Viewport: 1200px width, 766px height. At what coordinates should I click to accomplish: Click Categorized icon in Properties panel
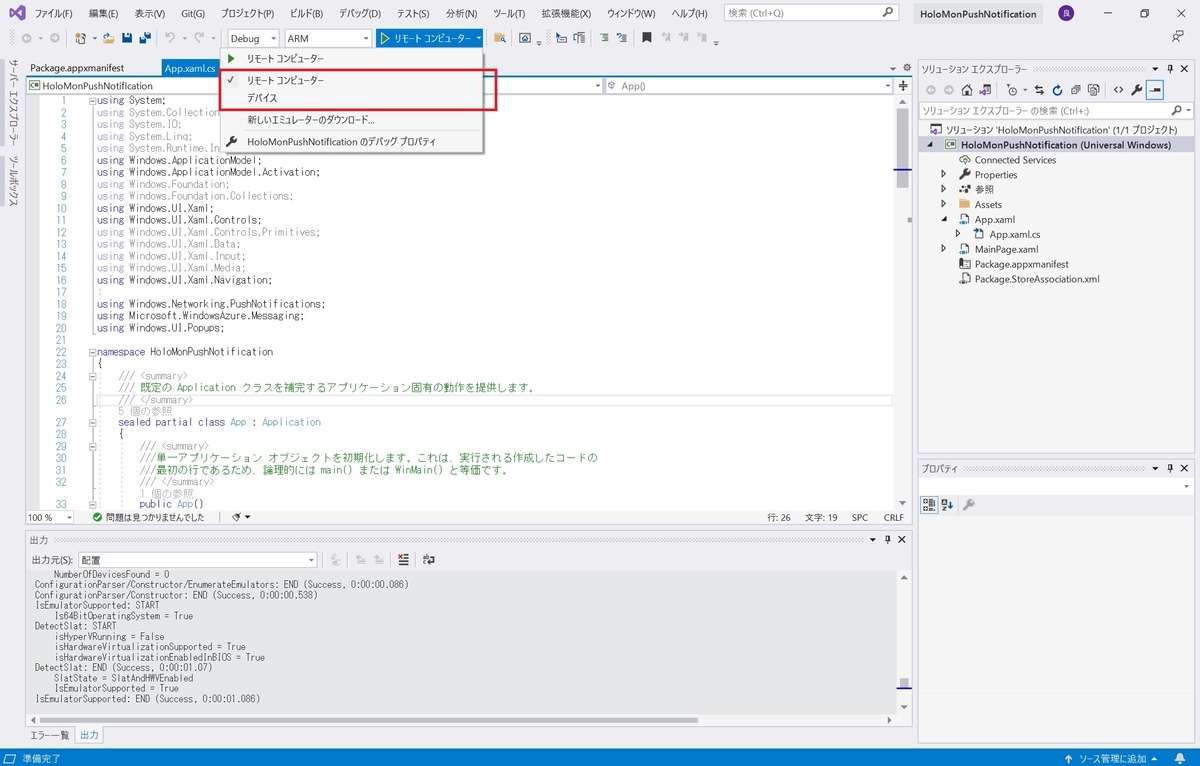point(928,505)
